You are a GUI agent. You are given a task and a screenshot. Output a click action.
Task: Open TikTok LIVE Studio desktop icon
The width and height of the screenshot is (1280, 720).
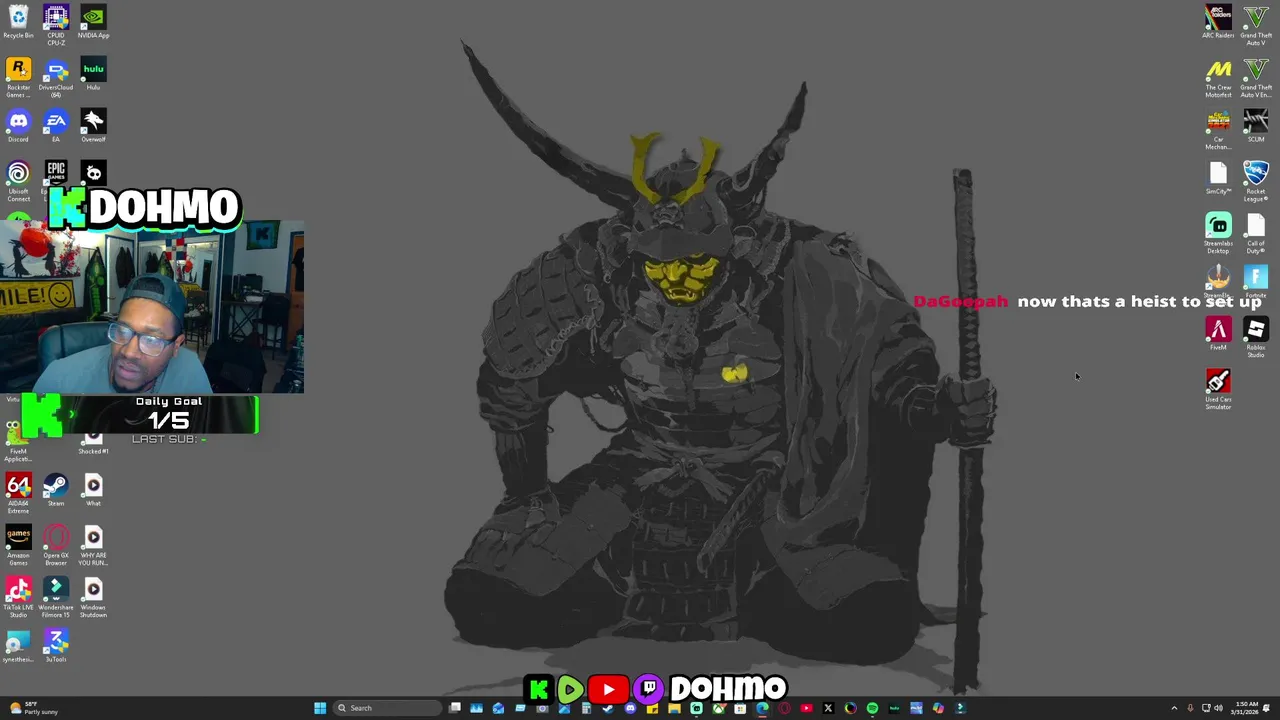(18, 597)
